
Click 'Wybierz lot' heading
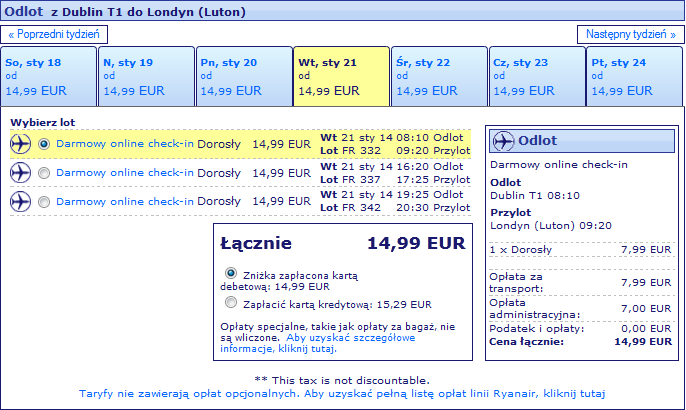[43, 123]
